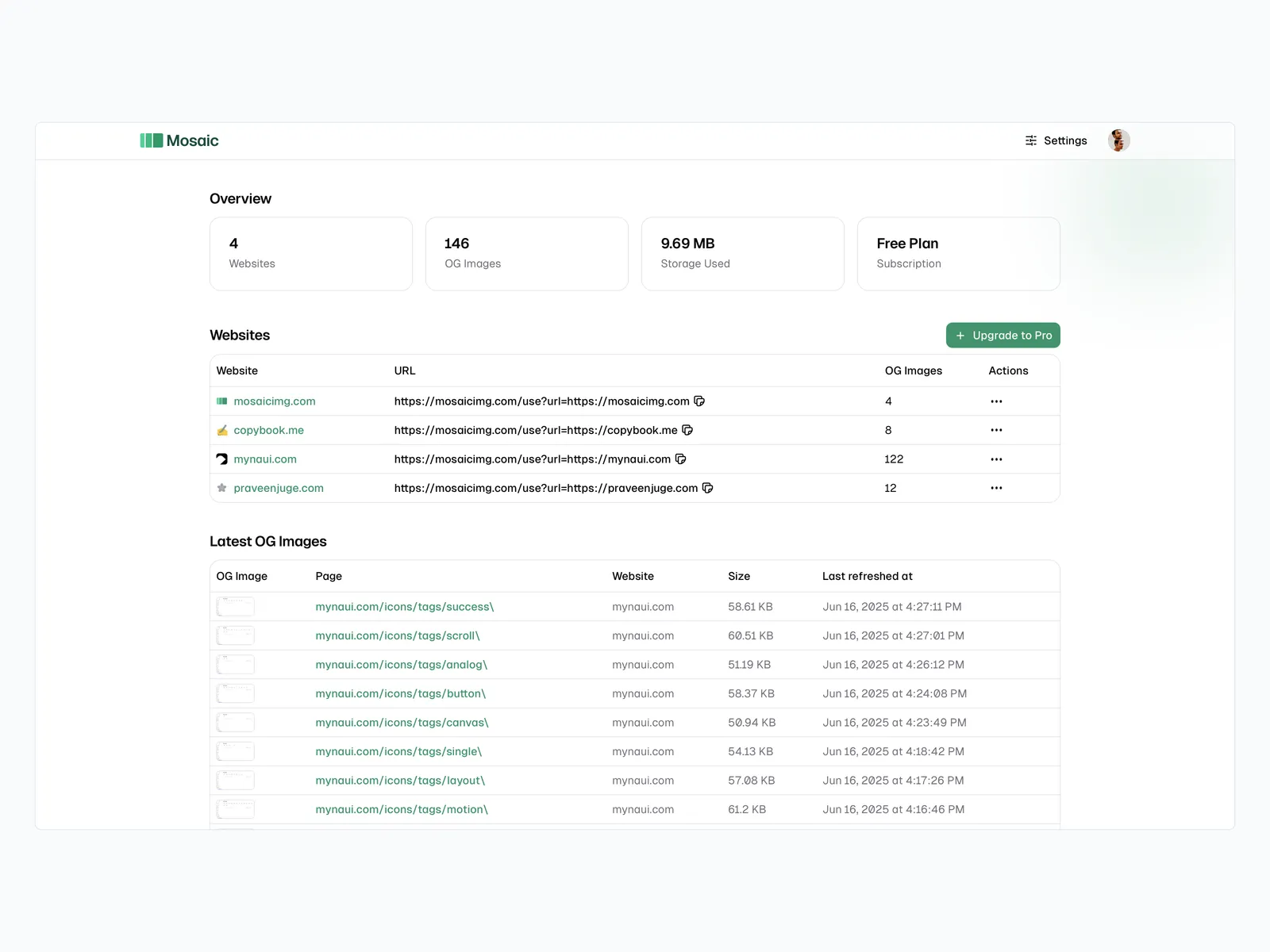The height and width of the screenshot is (952, 1270).
Task: Open Settings from the top bar
Action: coord(1056,140)
